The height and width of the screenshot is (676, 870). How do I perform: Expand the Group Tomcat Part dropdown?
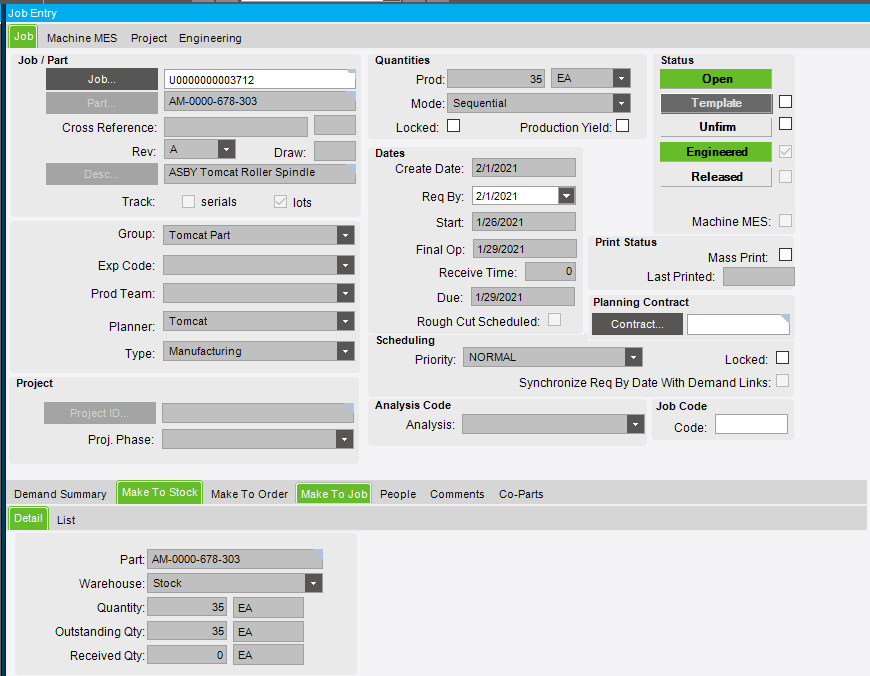pyautogui.click(x=345, y=235)
